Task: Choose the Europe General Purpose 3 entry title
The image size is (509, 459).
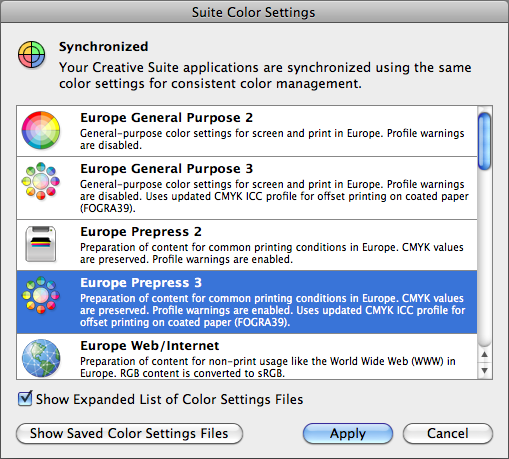Action: pos(167,169)
